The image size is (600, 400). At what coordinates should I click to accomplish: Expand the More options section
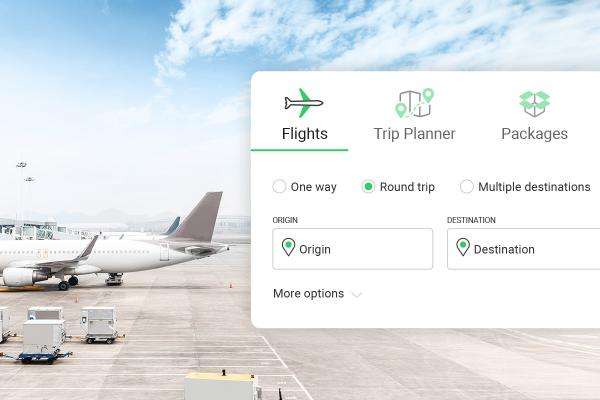[x=317, y=294]
